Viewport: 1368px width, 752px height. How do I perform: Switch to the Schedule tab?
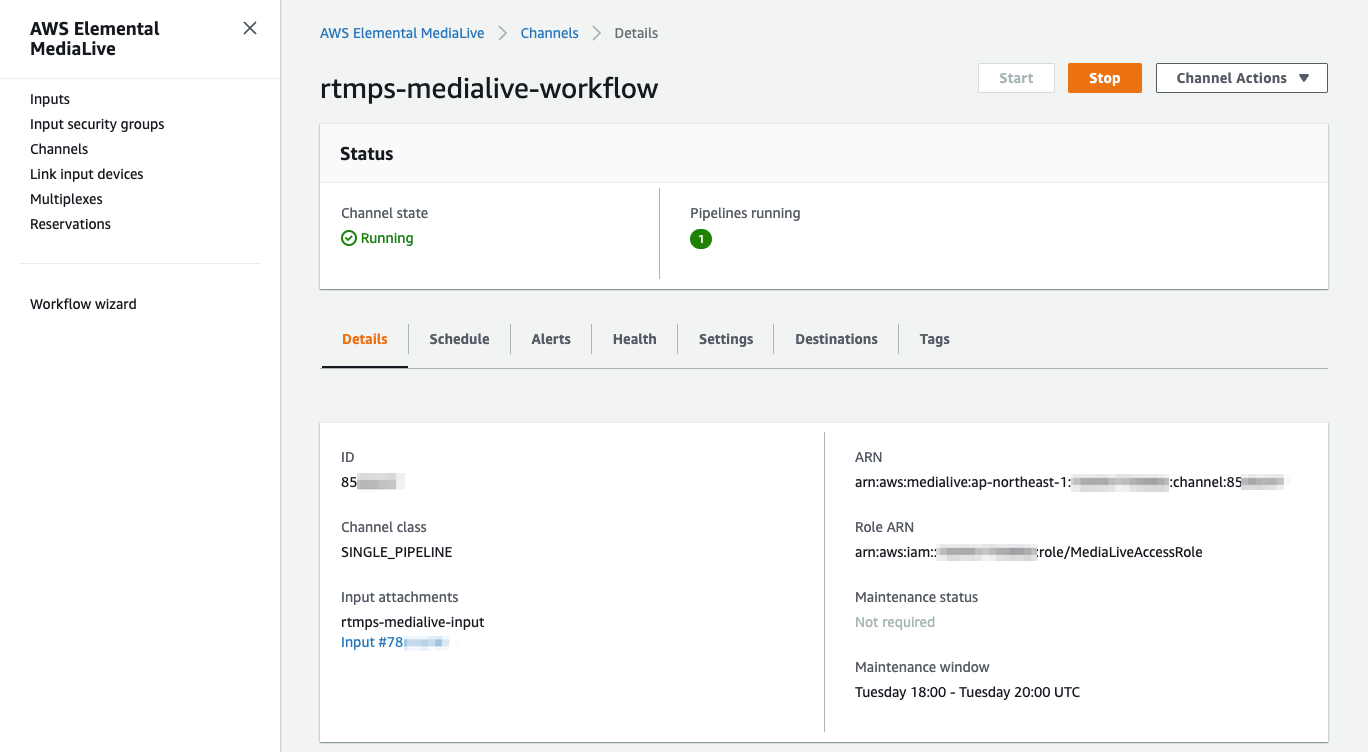(459, 339)
